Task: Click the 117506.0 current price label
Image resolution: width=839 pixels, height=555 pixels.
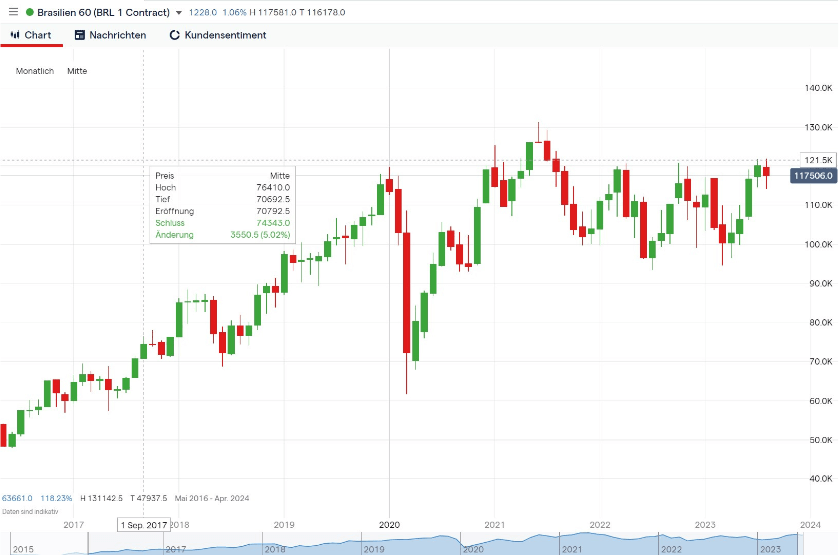Action: pos(813,176)
